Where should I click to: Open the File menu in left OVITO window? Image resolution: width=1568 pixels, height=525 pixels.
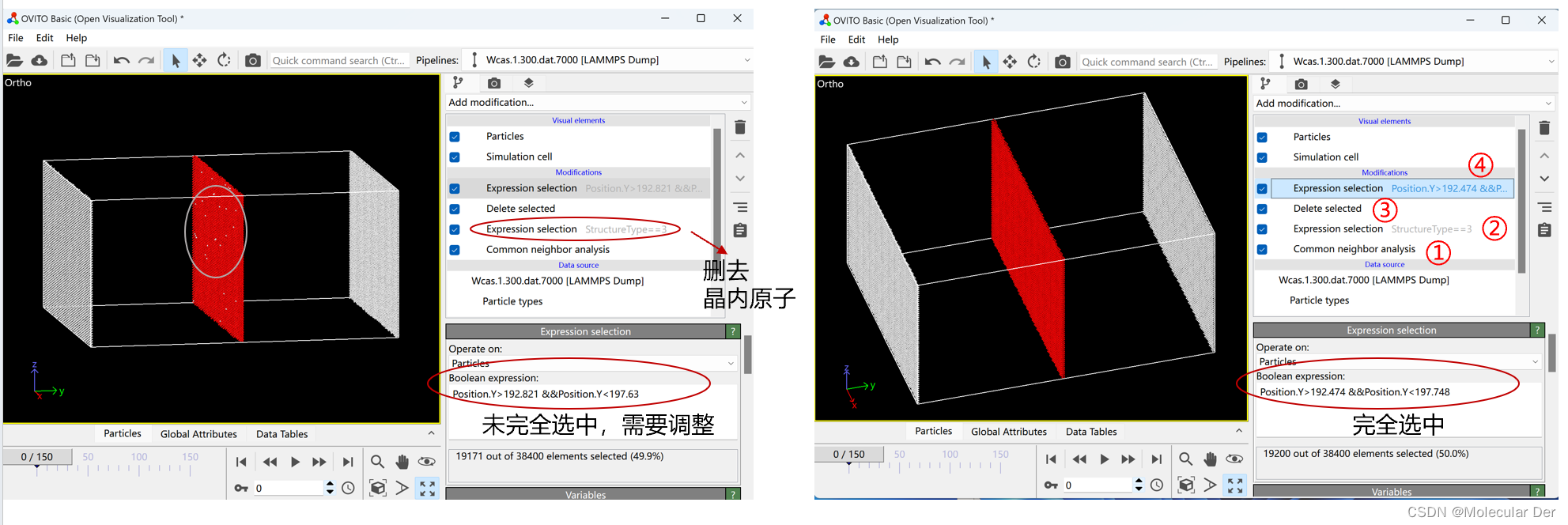click(15, 38)
